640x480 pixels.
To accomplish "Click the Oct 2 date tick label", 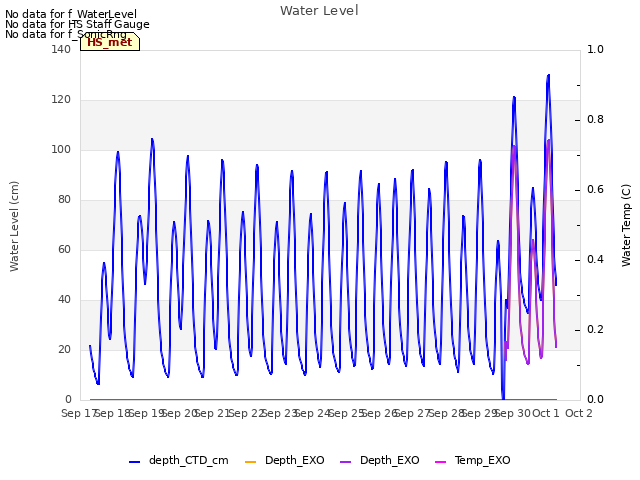I will click(579, 413).
